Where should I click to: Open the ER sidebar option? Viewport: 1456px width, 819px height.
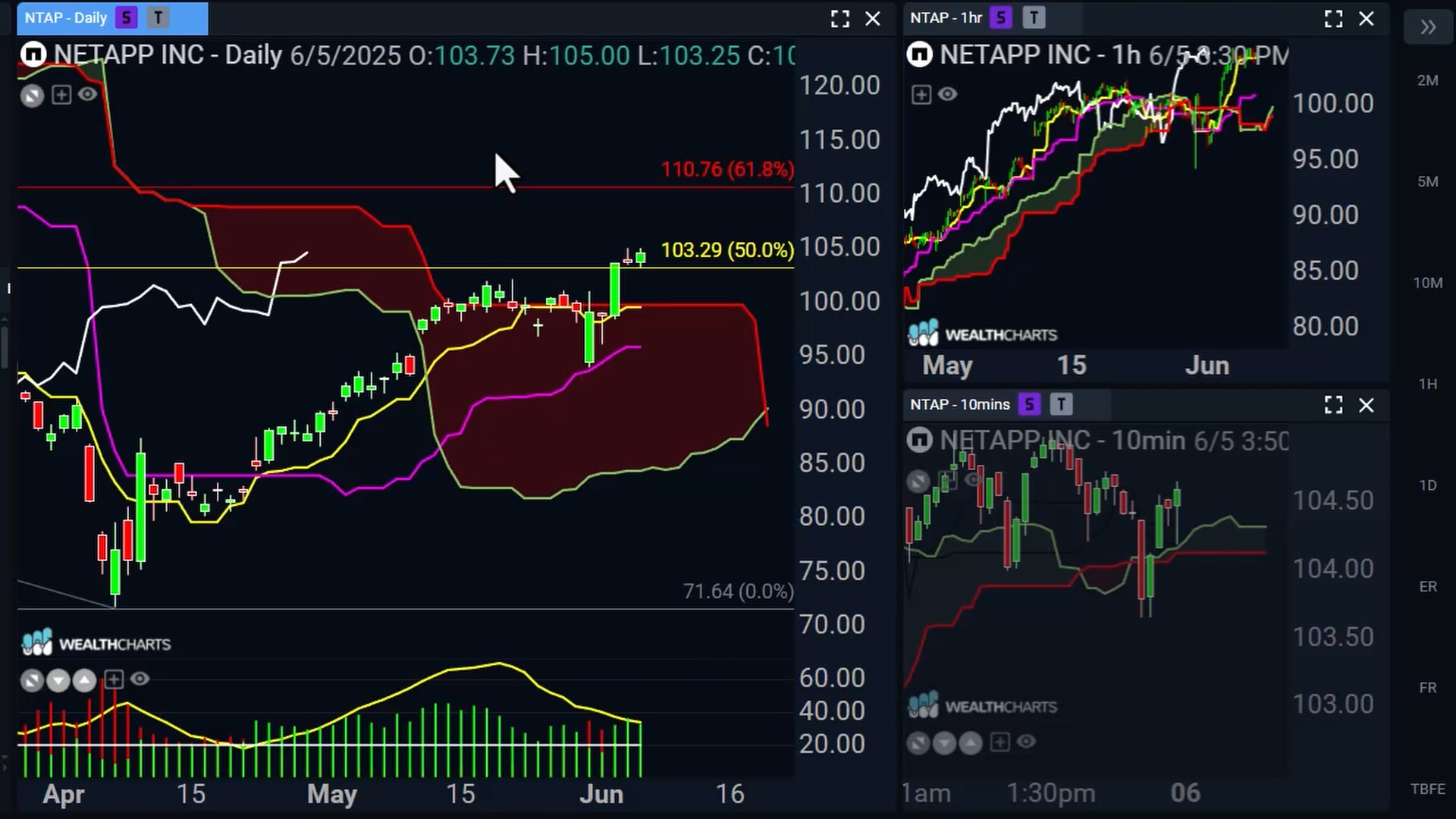1428,587
